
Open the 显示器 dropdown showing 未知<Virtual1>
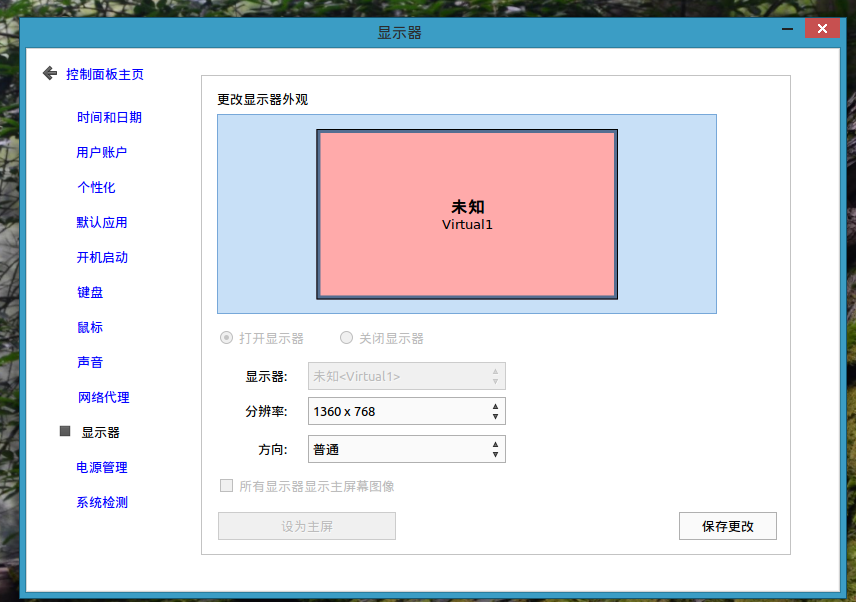click(407, 376)
